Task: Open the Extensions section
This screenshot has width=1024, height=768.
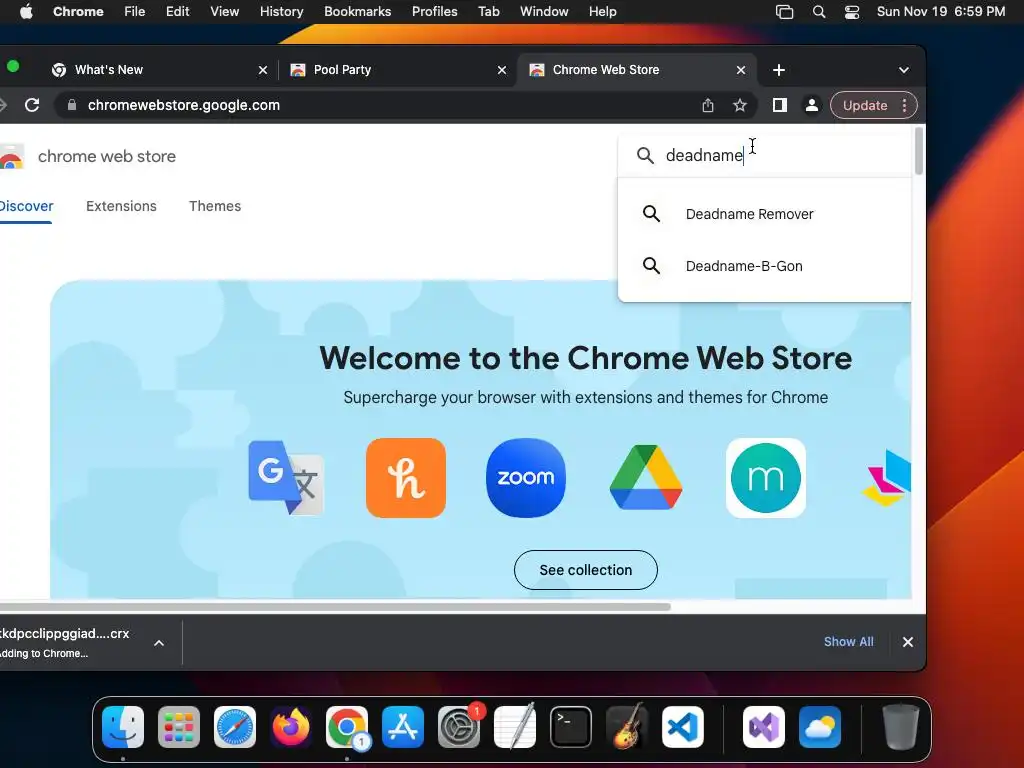Action: (121, 206)
